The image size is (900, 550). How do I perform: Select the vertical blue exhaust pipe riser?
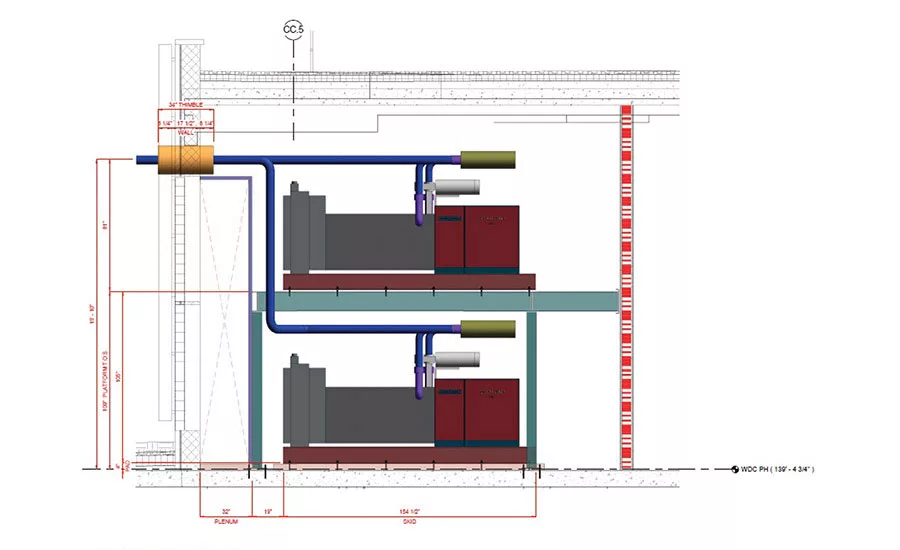coord(270,244)
